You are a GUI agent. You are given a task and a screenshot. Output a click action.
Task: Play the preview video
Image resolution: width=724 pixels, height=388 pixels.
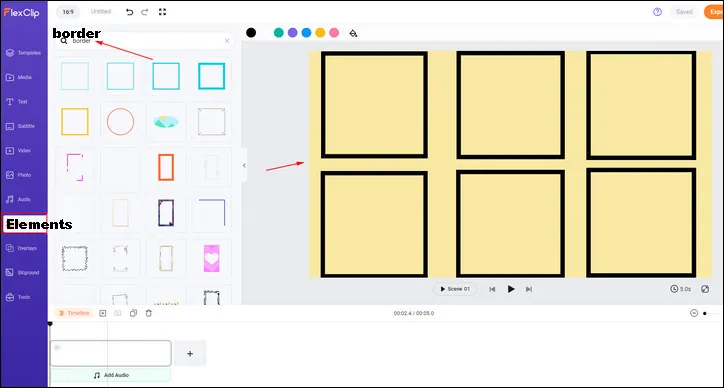click(511, 289)
